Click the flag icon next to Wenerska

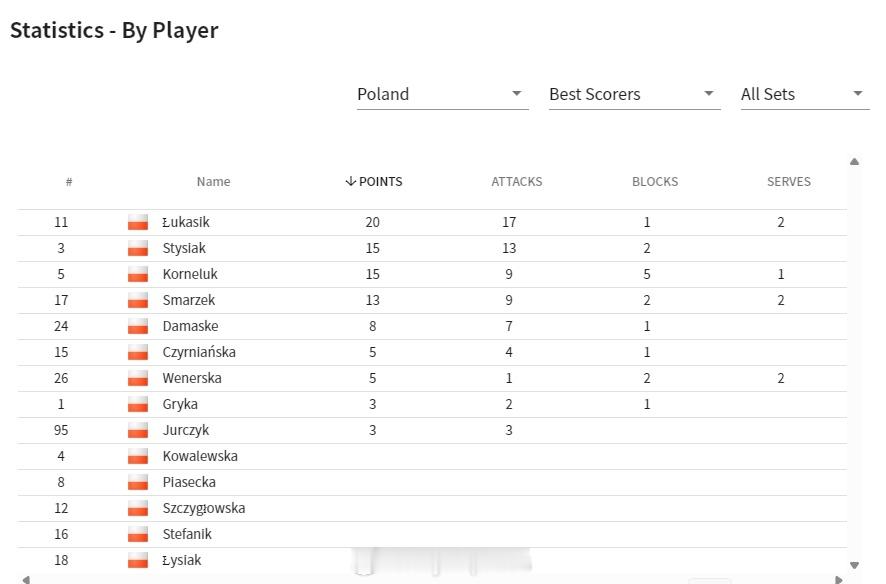(x=138, y=378)
